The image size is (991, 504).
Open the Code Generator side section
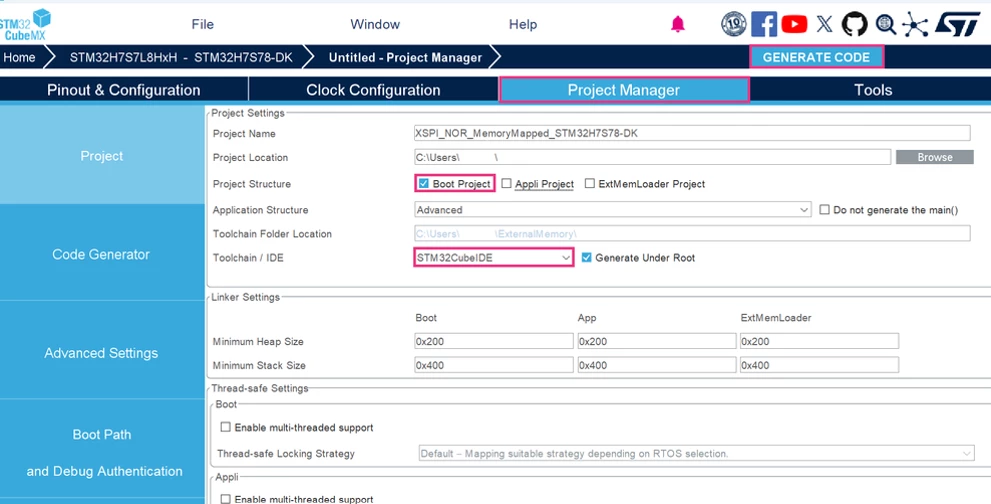coord(102,254)
